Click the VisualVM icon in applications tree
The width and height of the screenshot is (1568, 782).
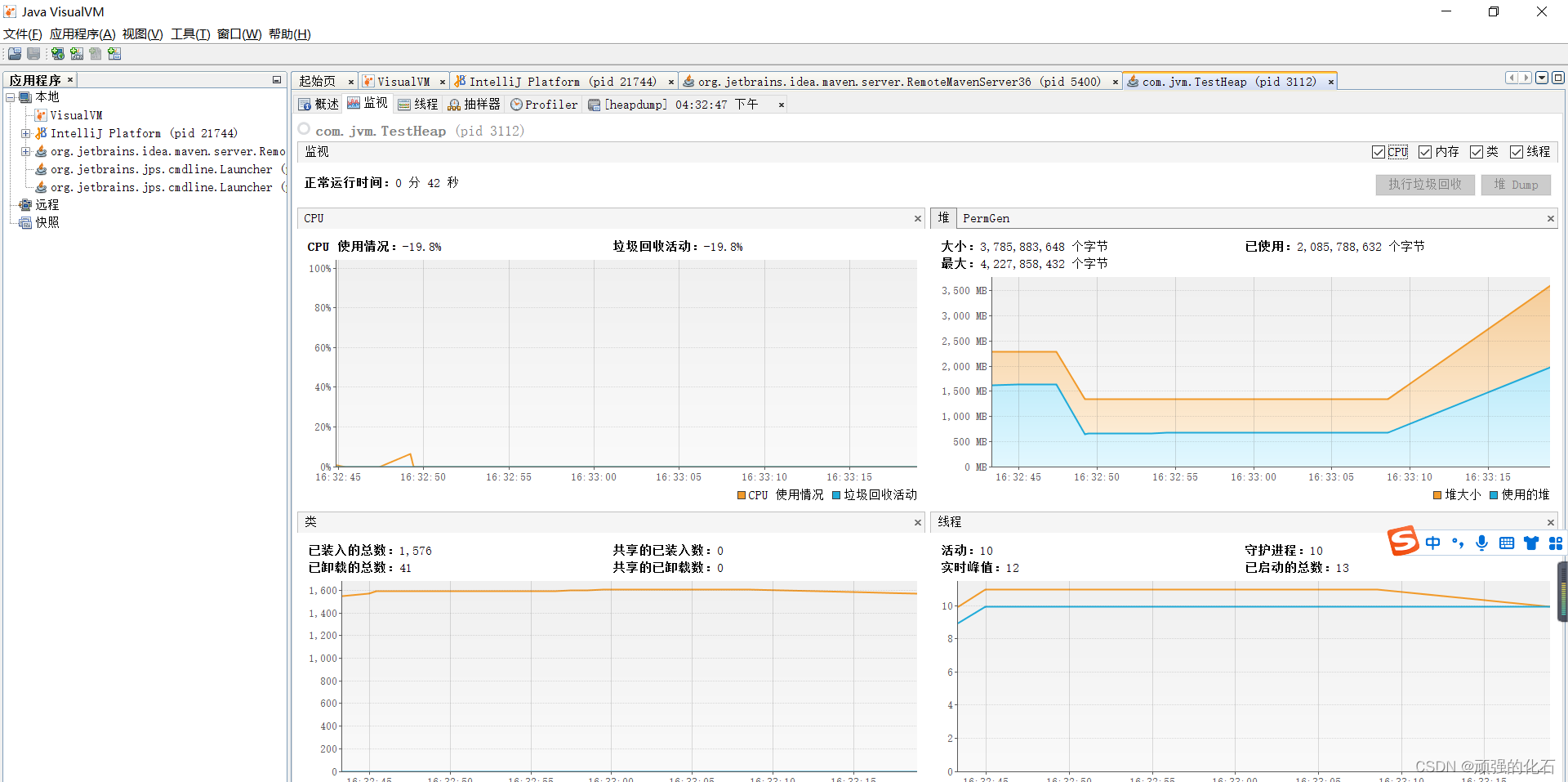tap(41, 115)
